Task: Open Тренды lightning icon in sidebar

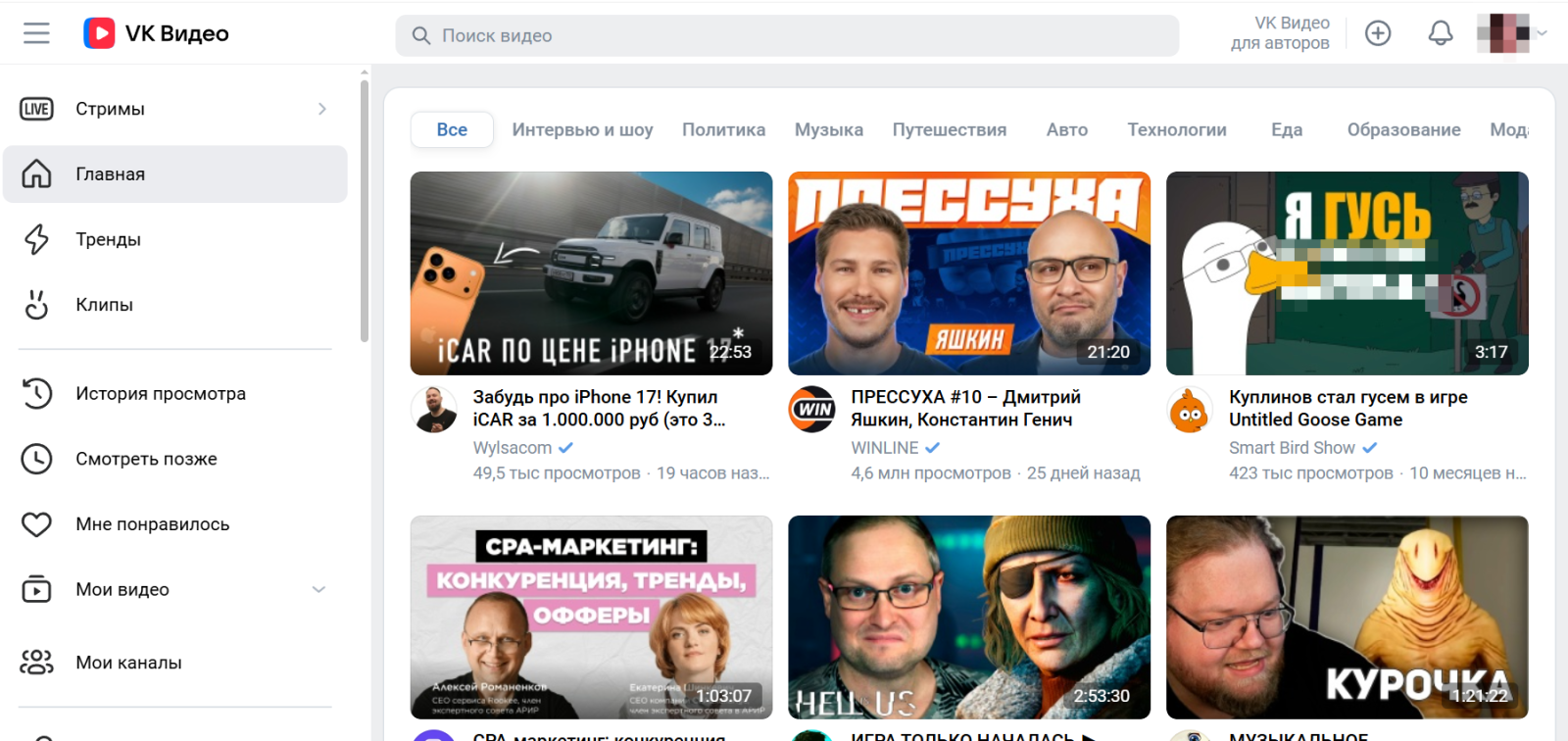Action: click(36, 239)
